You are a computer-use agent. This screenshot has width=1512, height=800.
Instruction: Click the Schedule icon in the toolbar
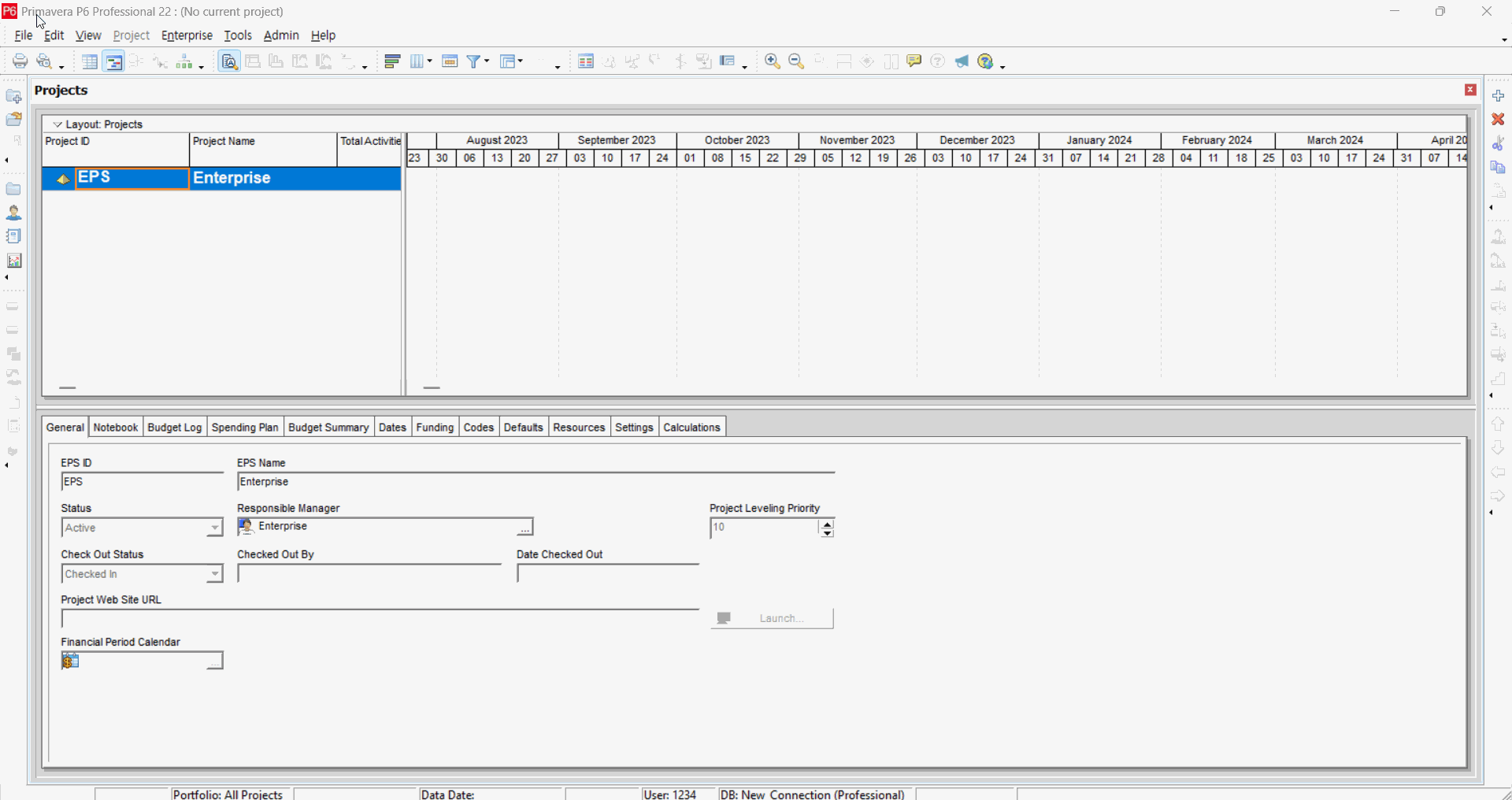click(586, 61)
